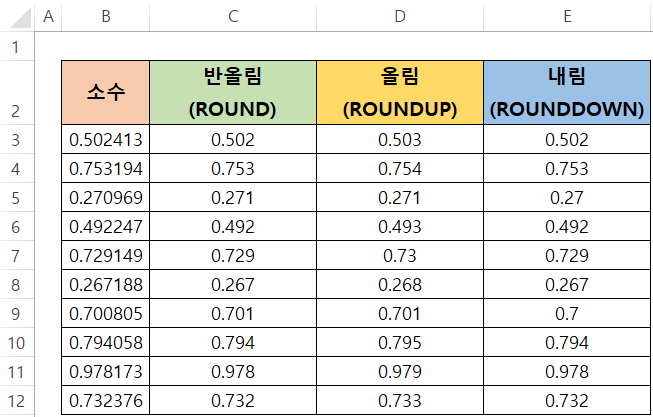The width and height of the screenshot is (653, 417).
Task: Click the 소수 header cell
Action: click(x=105, y=92)
